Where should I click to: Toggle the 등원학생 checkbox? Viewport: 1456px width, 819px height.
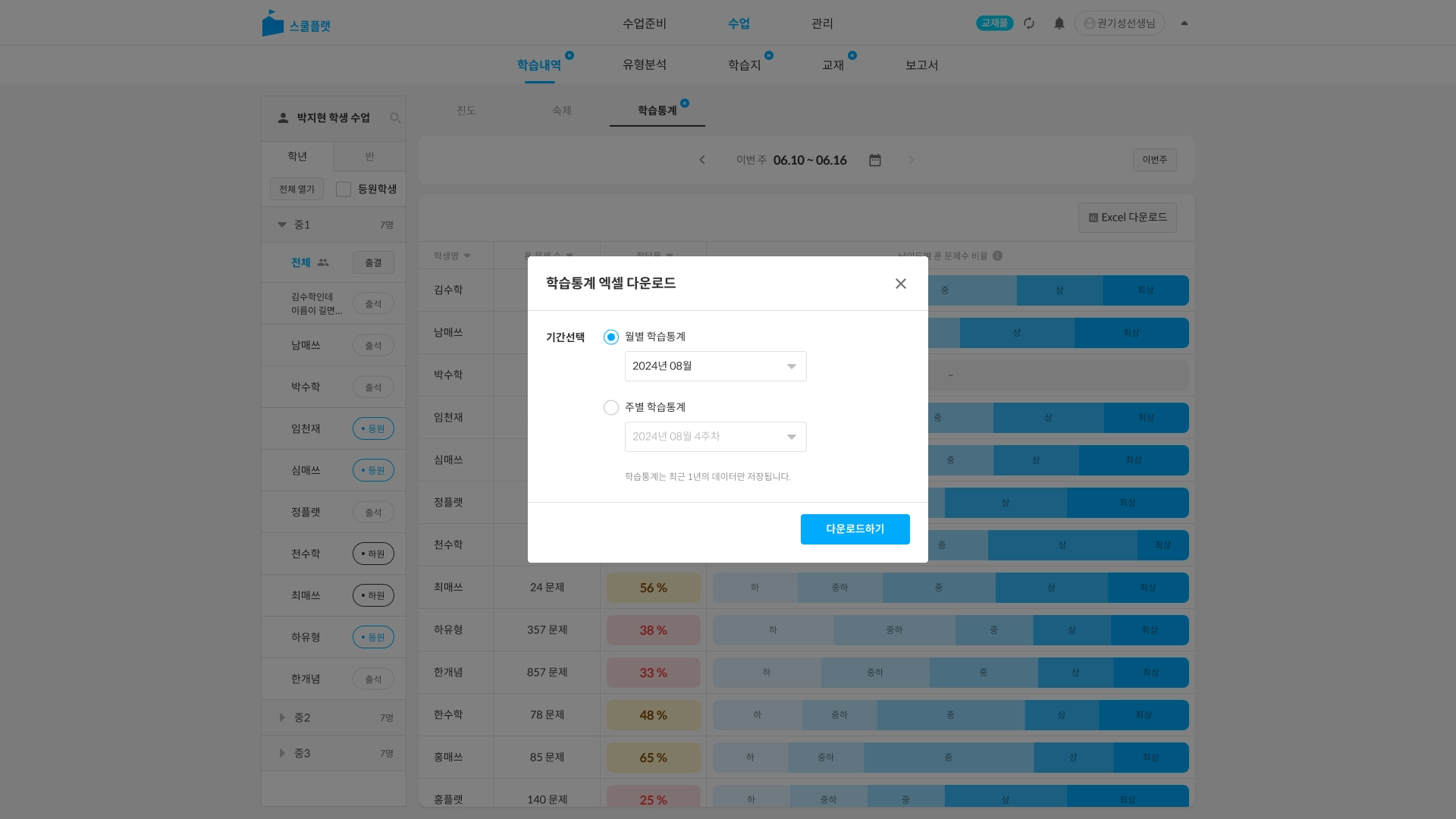coord(344,189)
